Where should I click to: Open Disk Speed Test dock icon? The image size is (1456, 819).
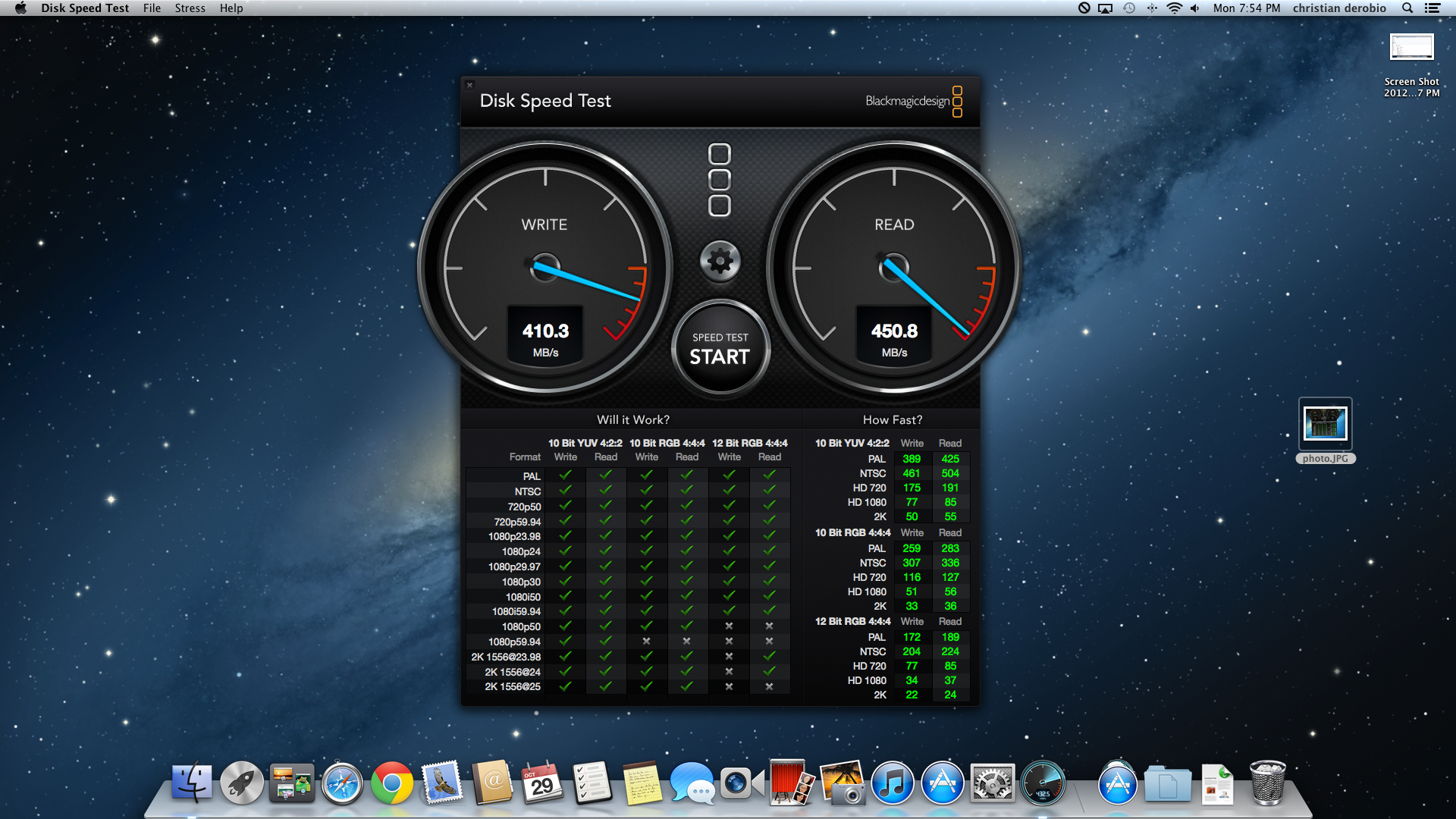tap(1043, 783)
